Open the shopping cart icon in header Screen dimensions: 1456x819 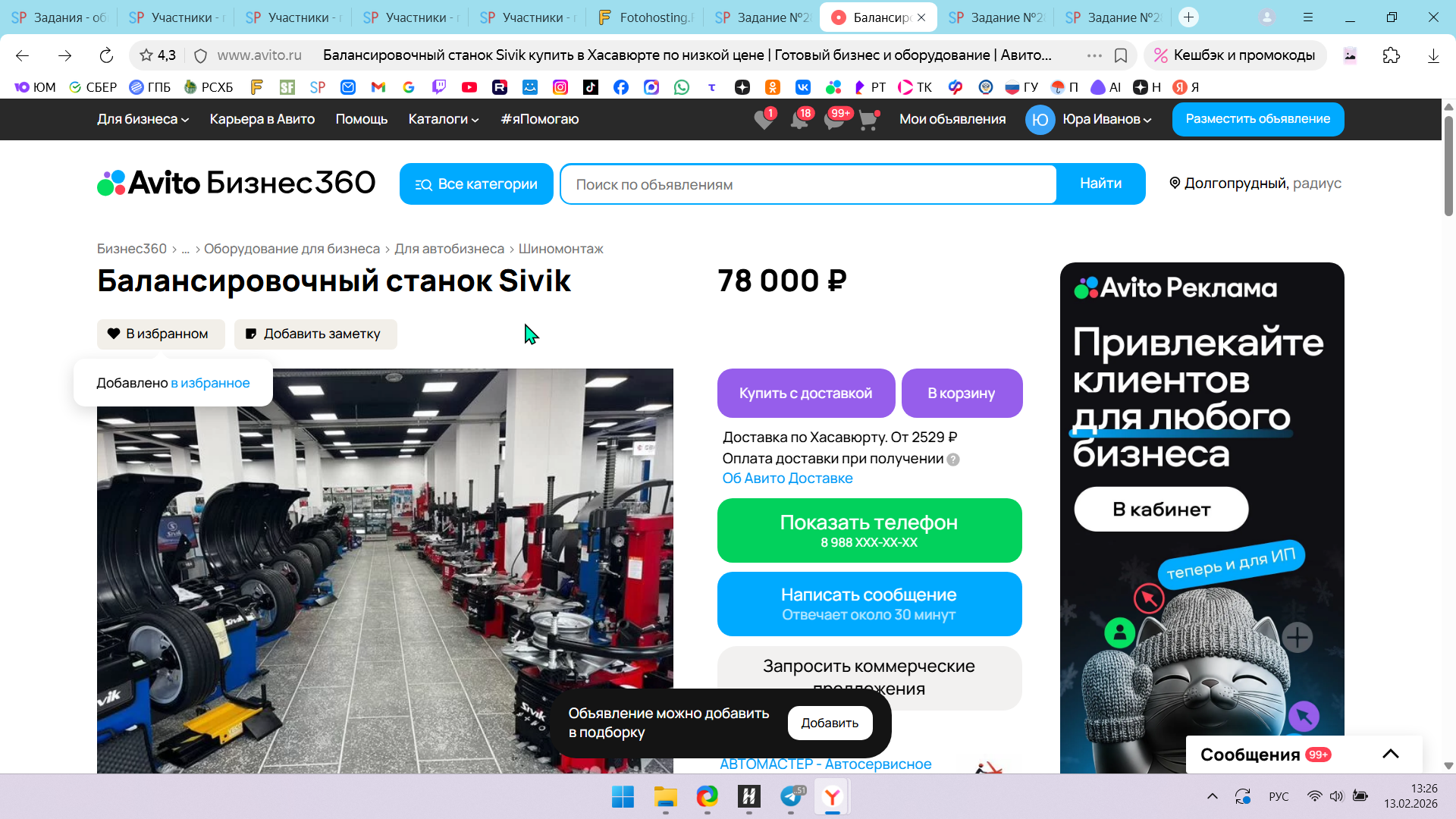[868, 120]
